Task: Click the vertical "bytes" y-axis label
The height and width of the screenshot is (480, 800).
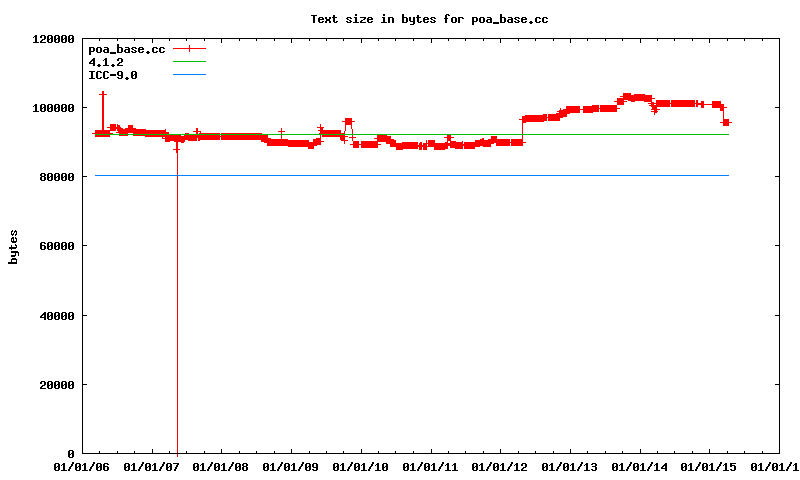Action: pos(14,246)
